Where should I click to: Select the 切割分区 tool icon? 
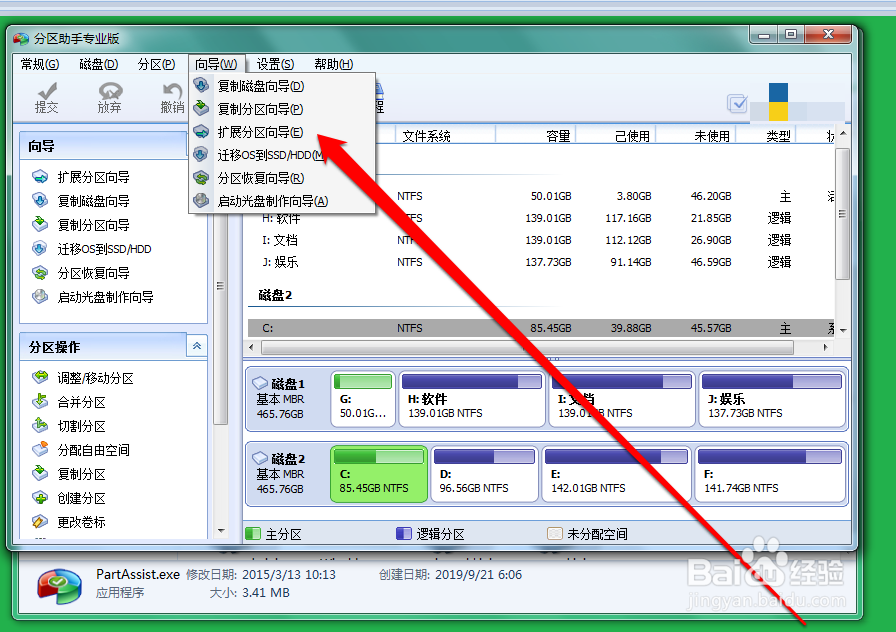(40, 426)
